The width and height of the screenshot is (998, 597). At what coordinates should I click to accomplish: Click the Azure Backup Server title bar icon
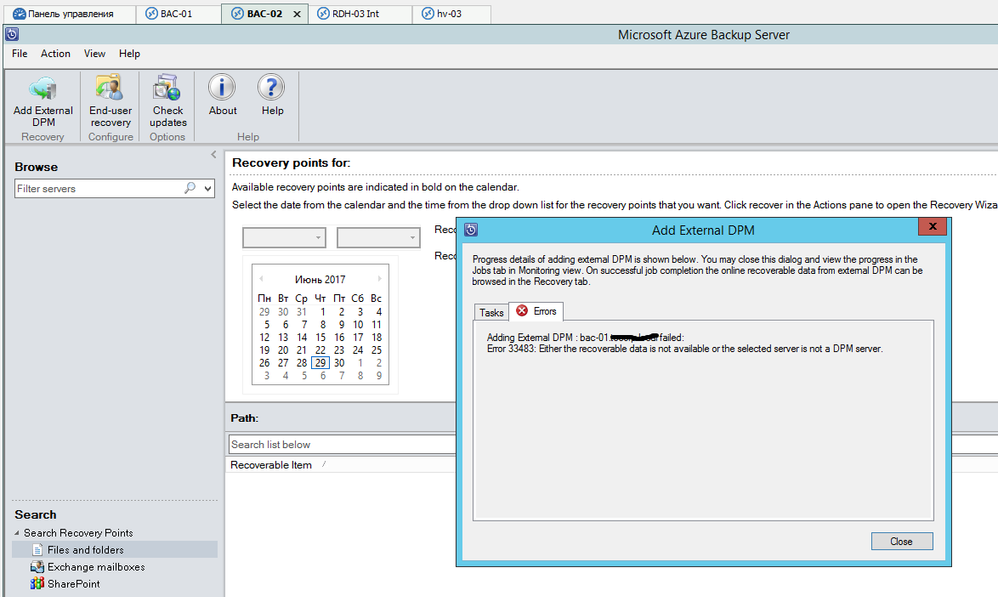tap(12, 34)
